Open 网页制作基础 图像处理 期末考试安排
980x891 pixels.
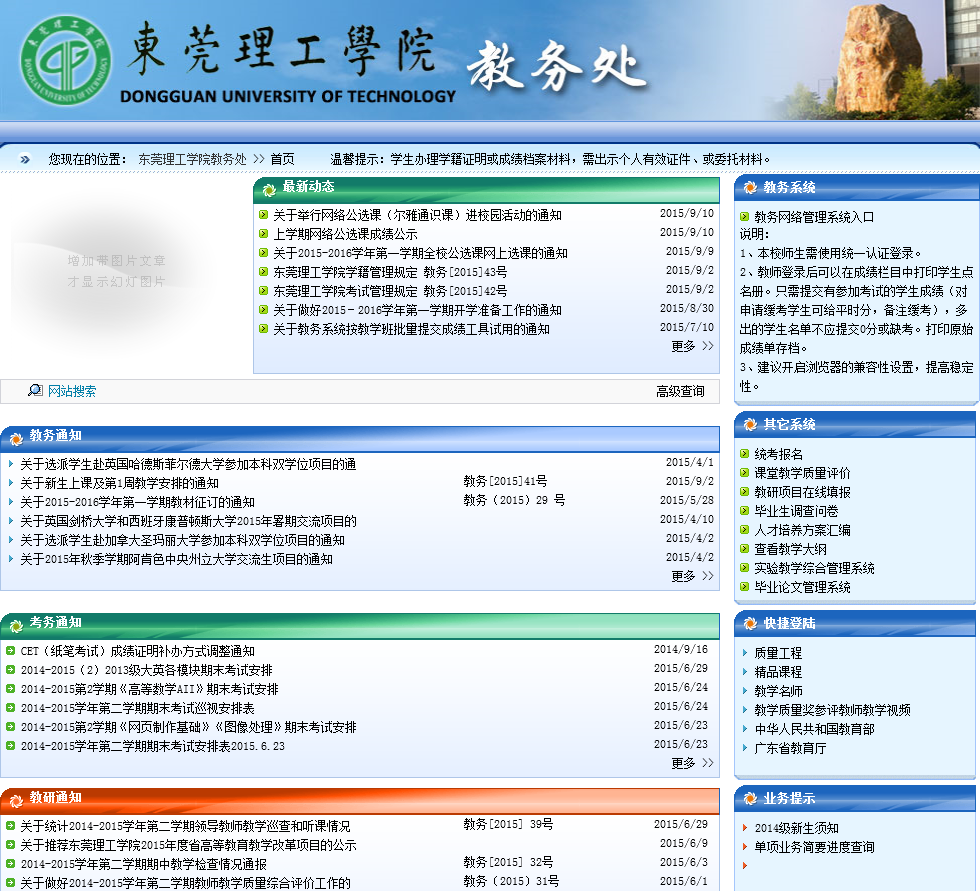[189, 727]
